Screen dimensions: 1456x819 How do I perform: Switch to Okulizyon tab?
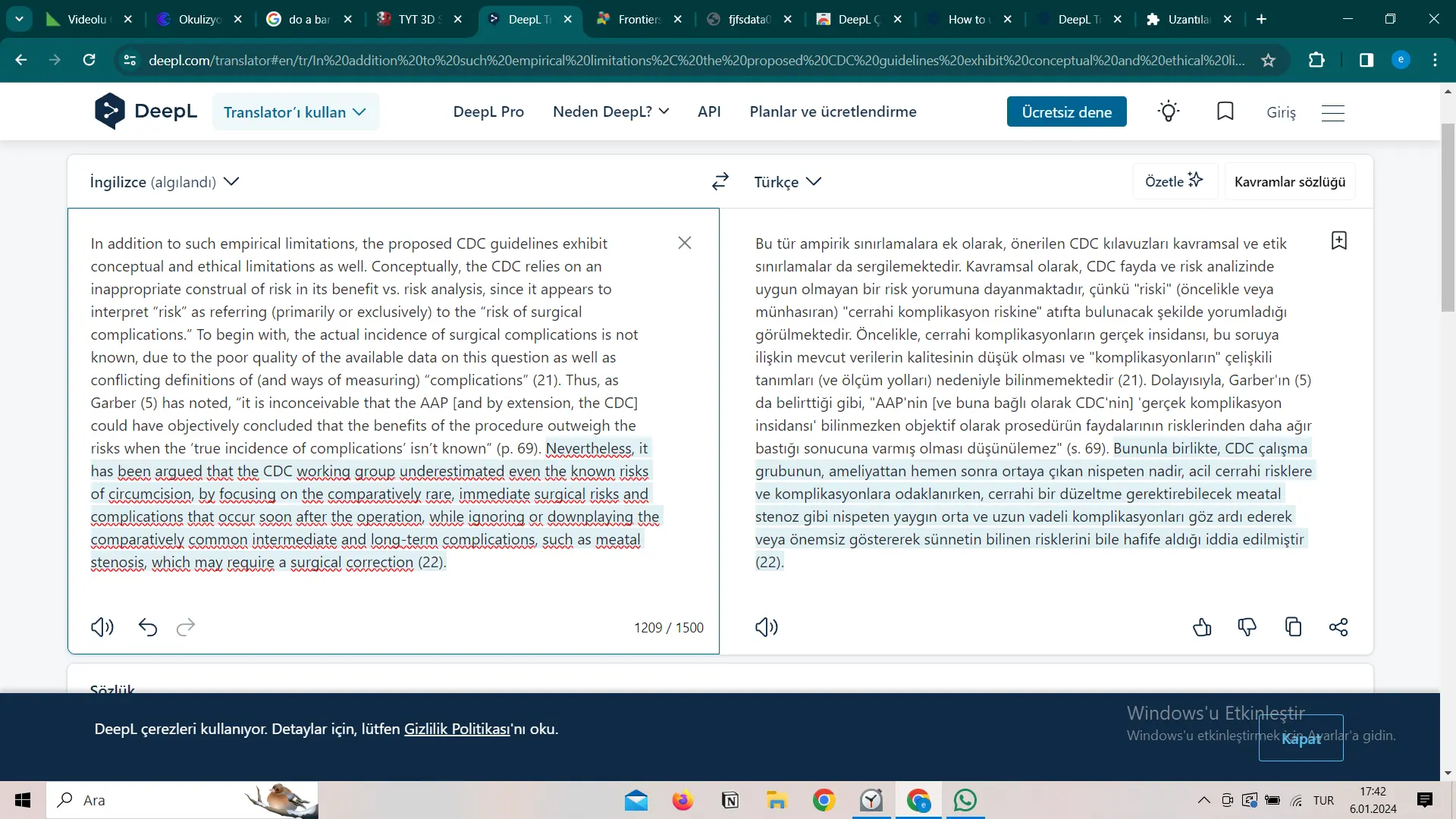coord(199,19)
